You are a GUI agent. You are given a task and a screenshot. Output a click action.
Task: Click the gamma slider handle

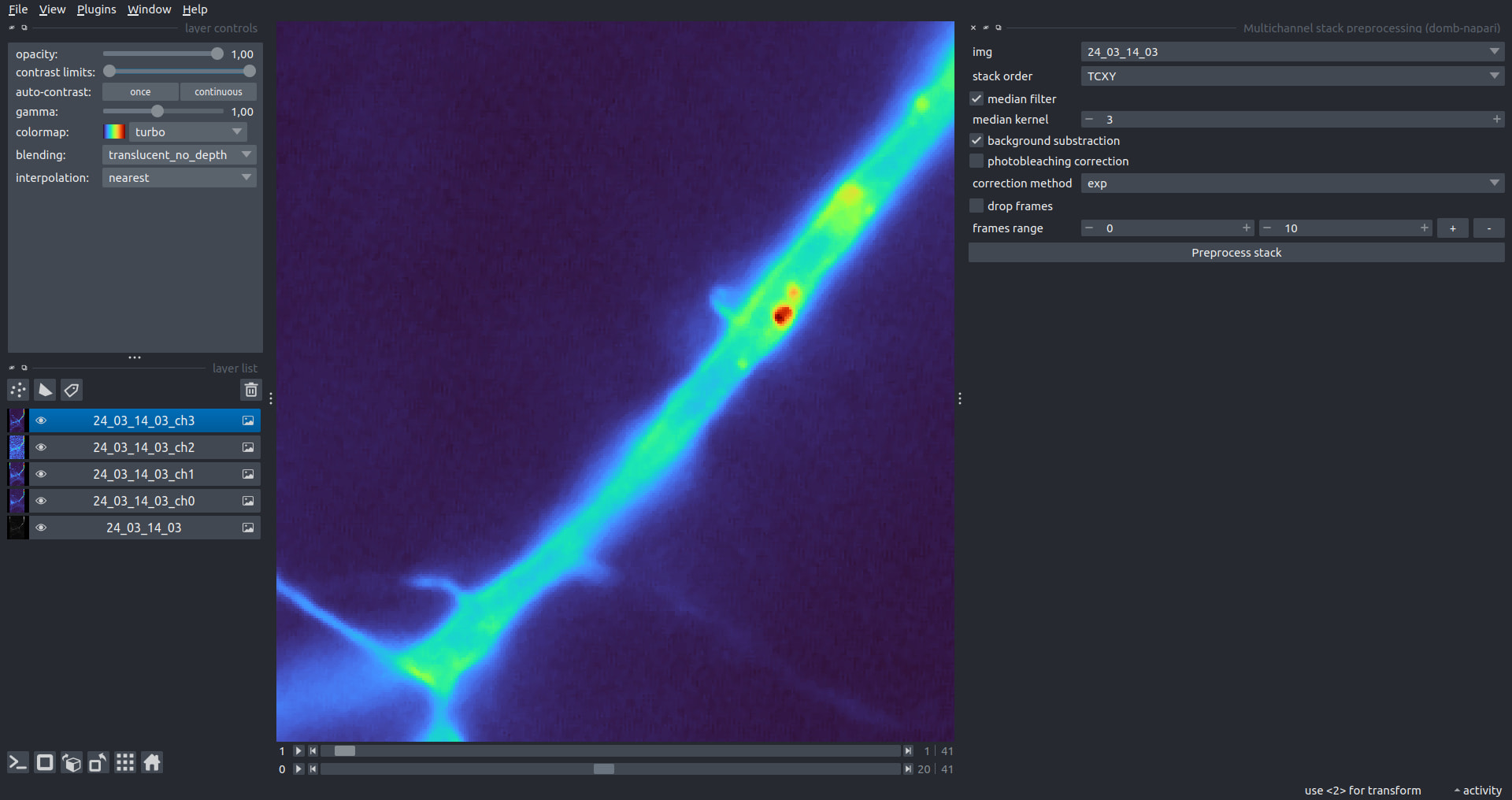157,111
